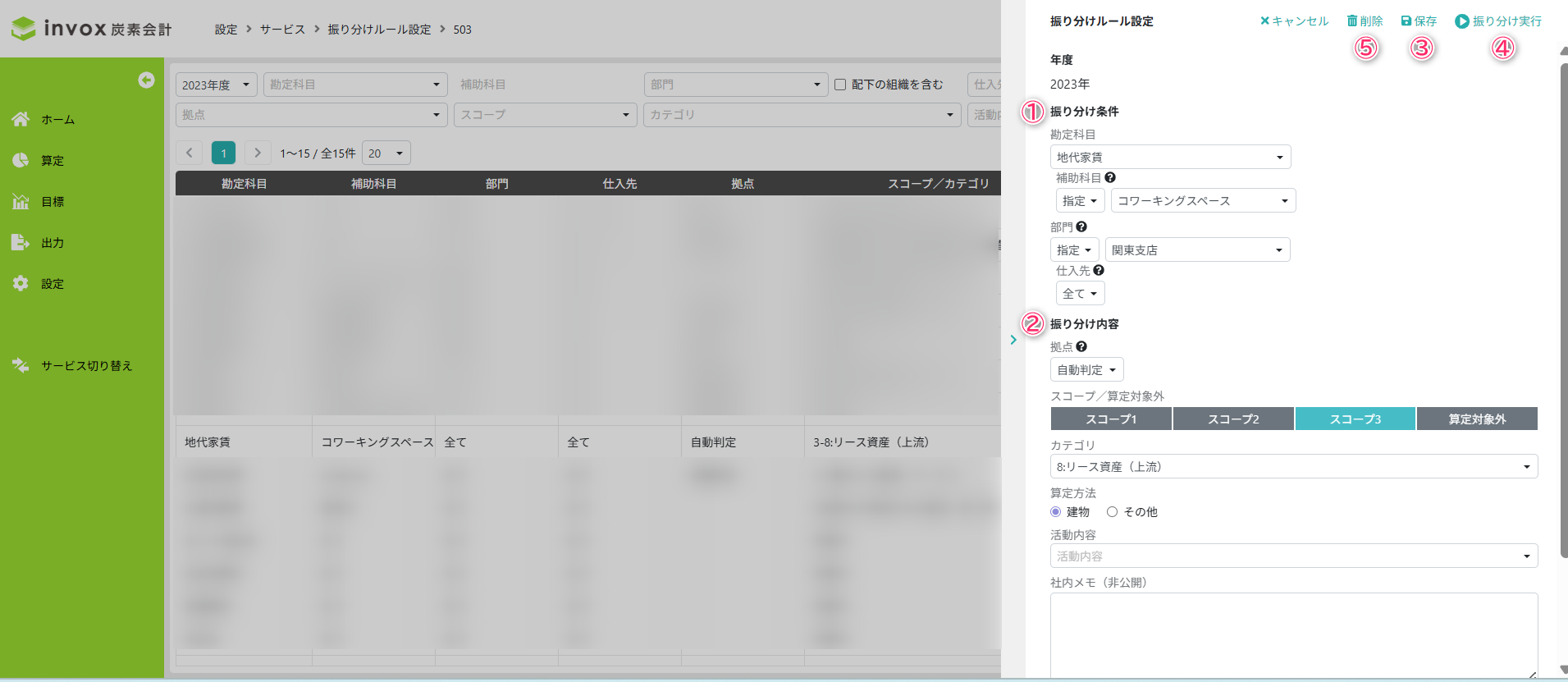Click the help icon next to 補助科目
This screenshot has width=1568, height=682.
click(x=1110, y=177)
